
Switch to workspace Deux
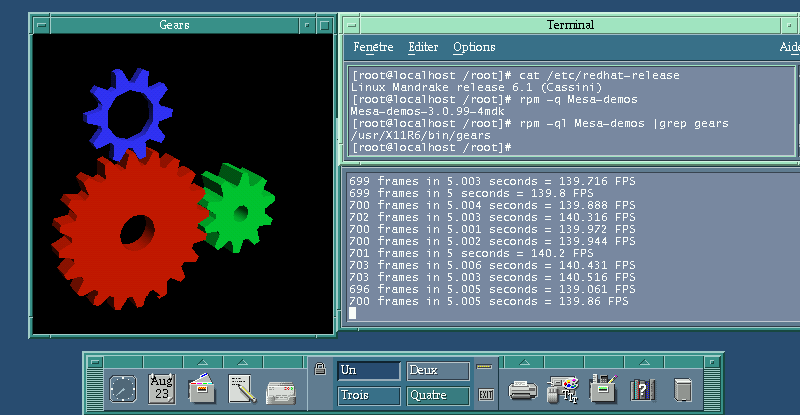pyautogui.click(x=438, y=371)
